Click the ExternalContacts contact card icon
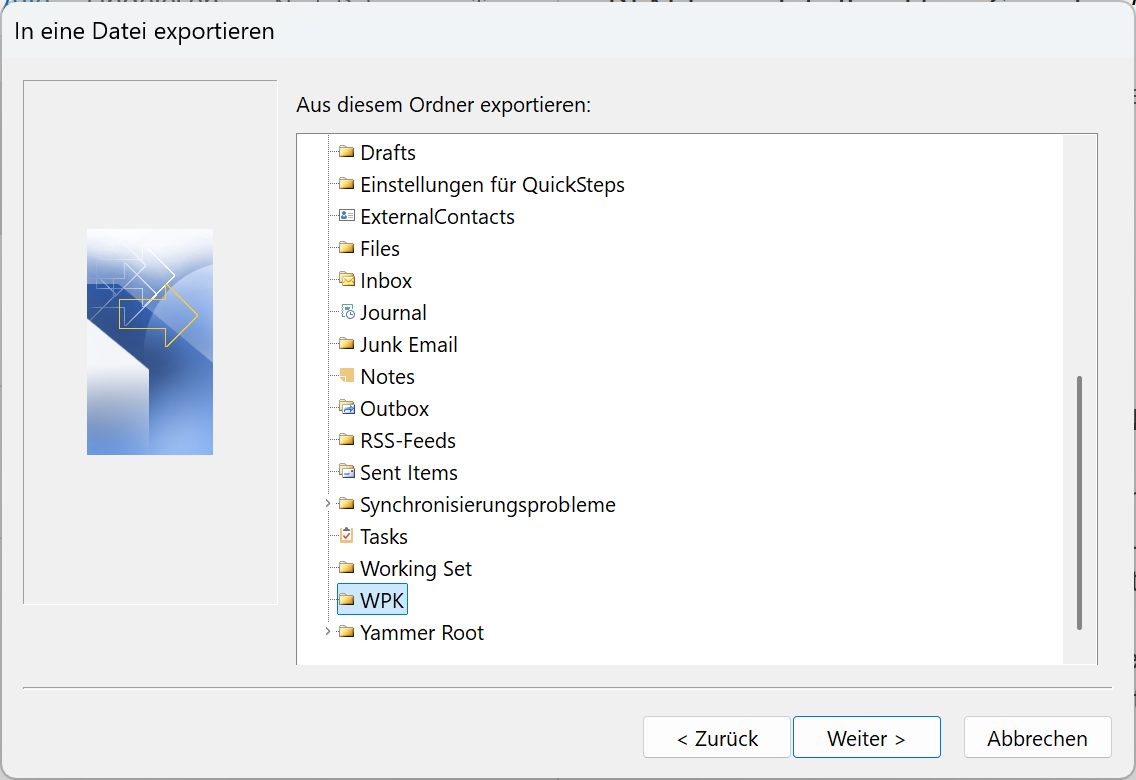 click(x=347, y=215)
